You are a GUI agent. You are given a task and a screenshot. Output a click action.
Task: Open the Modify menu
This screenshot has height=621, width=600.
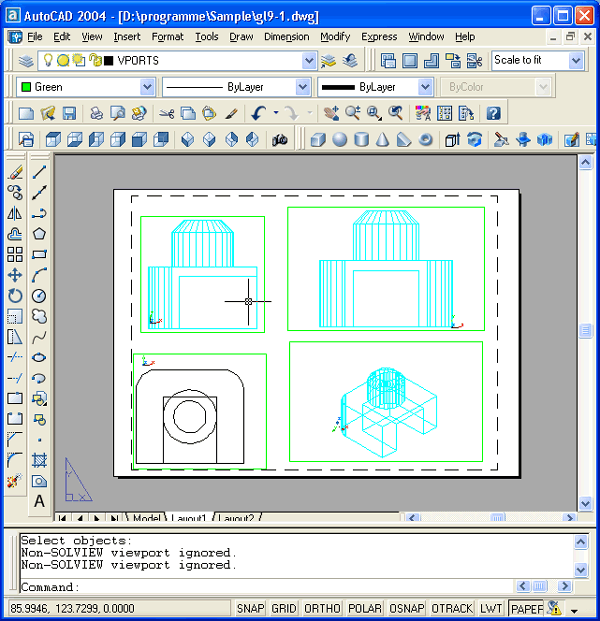(335, 37)
